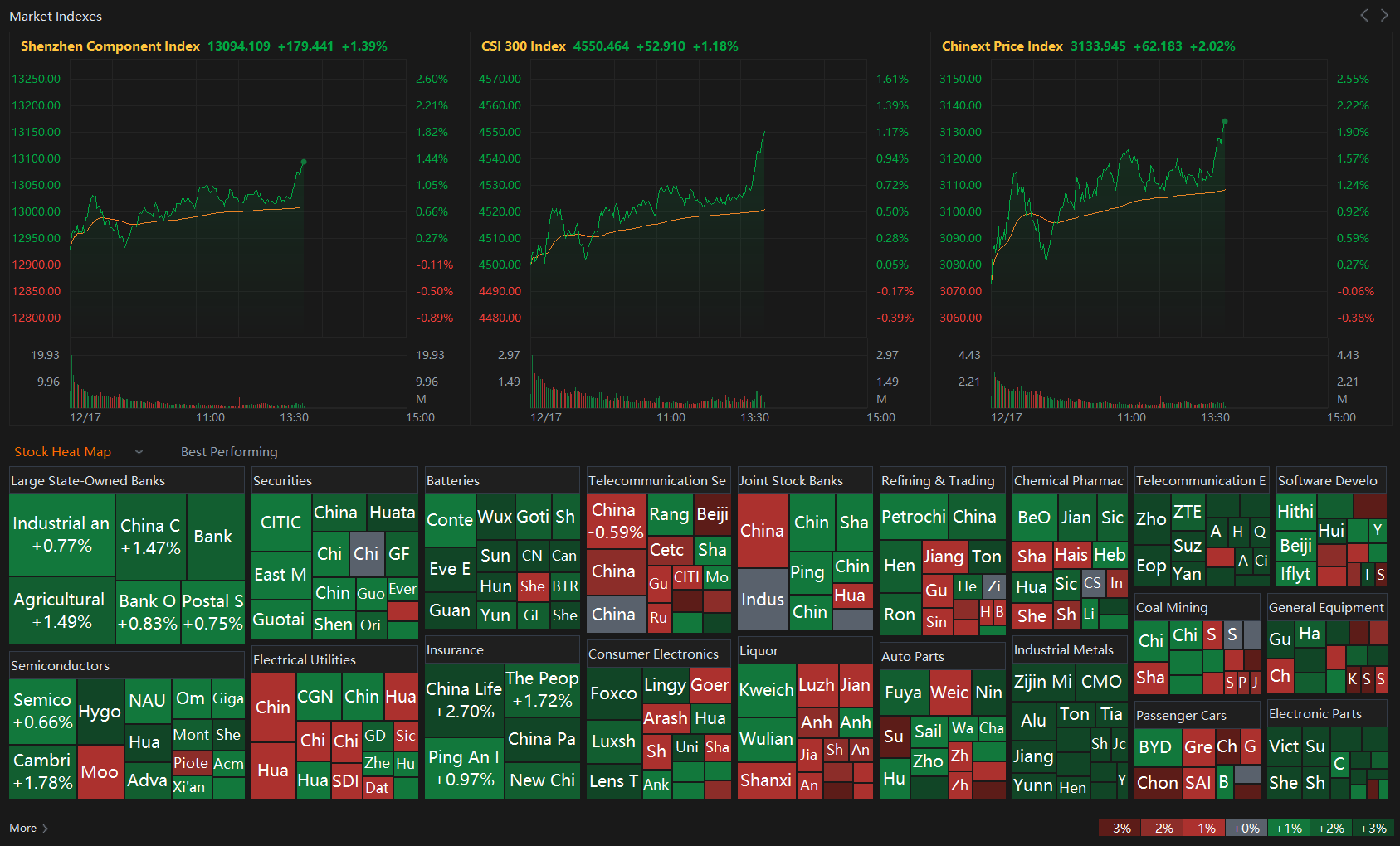
Task: Select the red China -0.59% tile
Action: pyautogui.click(x=617, y=521)
